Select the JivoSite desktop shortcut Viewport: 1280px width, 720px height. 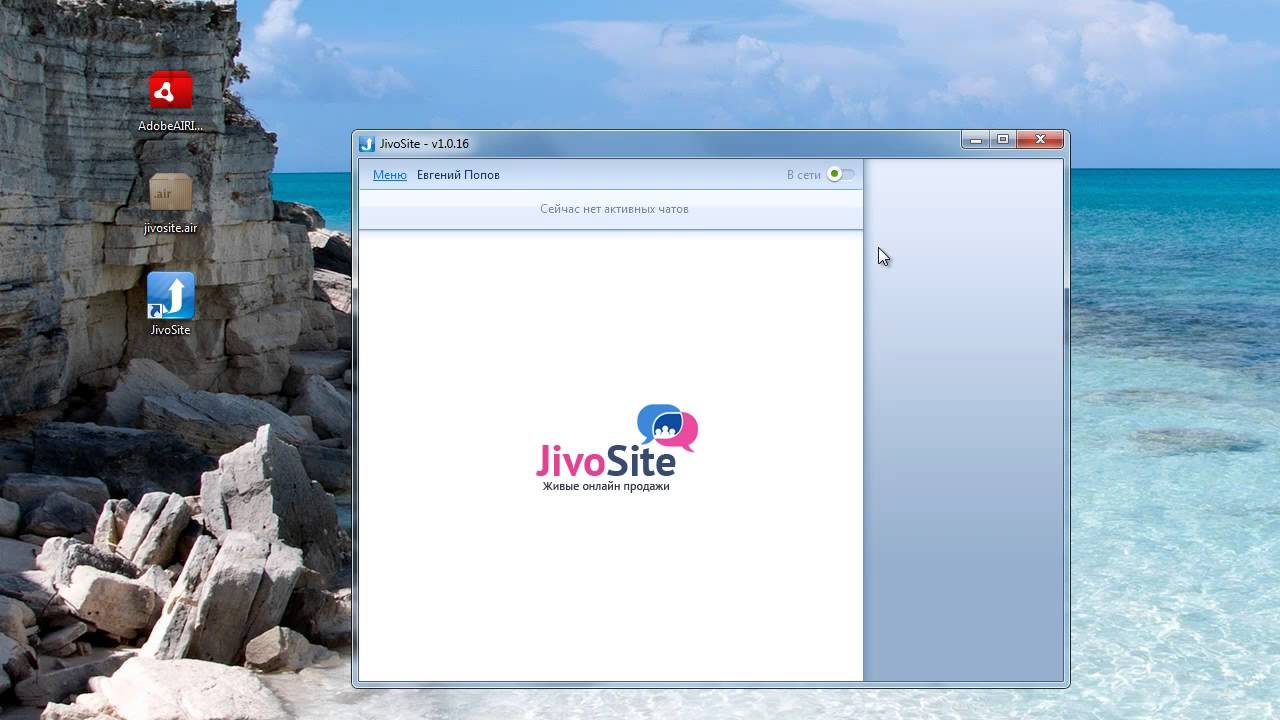170,305
